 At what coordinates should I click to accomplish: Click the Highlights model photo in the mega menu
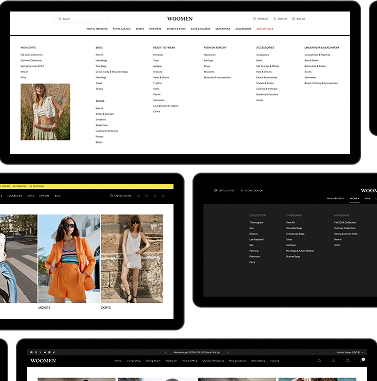tap(45, 112)
